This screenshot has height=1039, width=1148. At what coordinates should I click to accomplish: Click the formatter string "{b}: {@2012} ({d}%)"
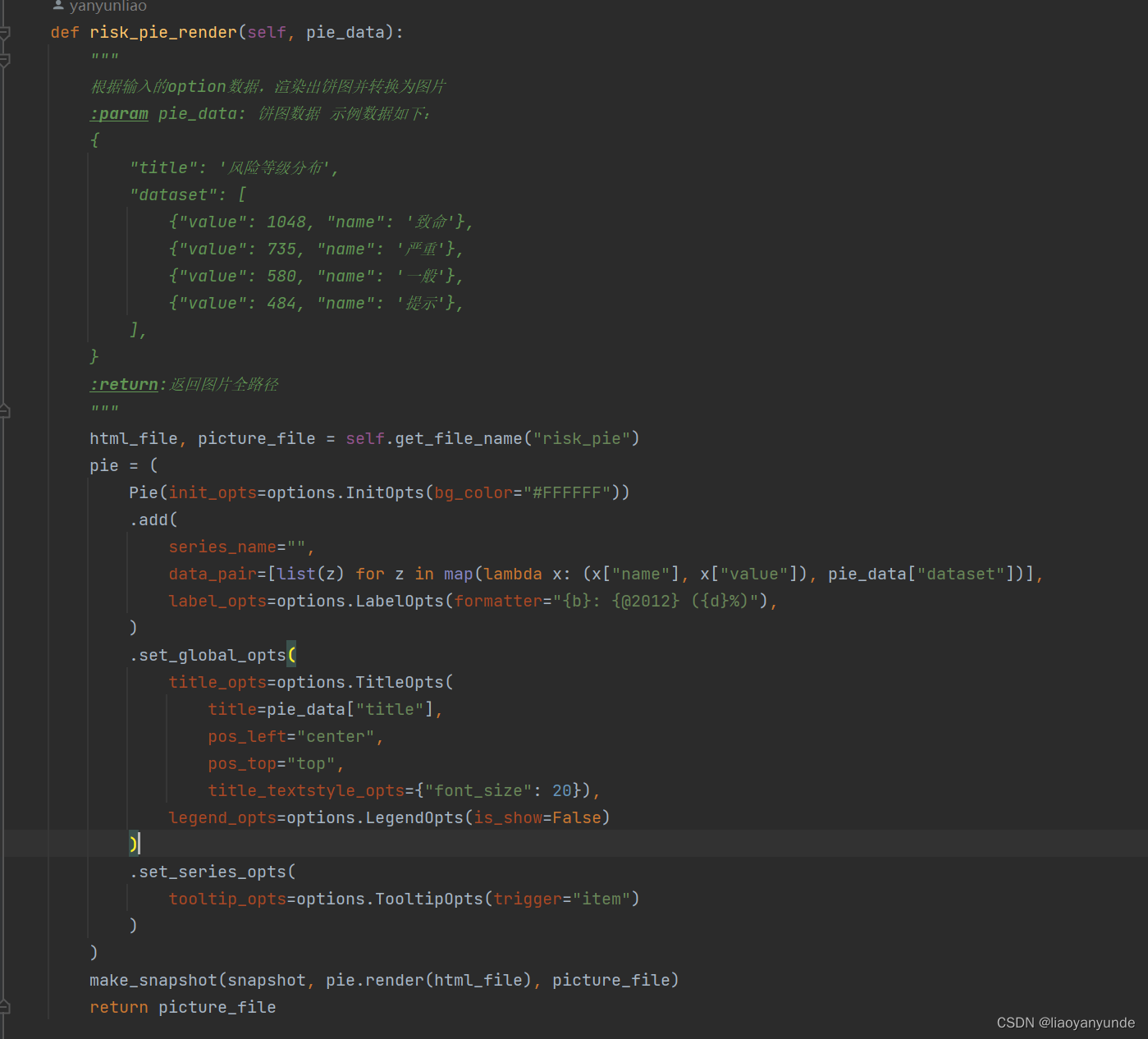tap(656, 602)
